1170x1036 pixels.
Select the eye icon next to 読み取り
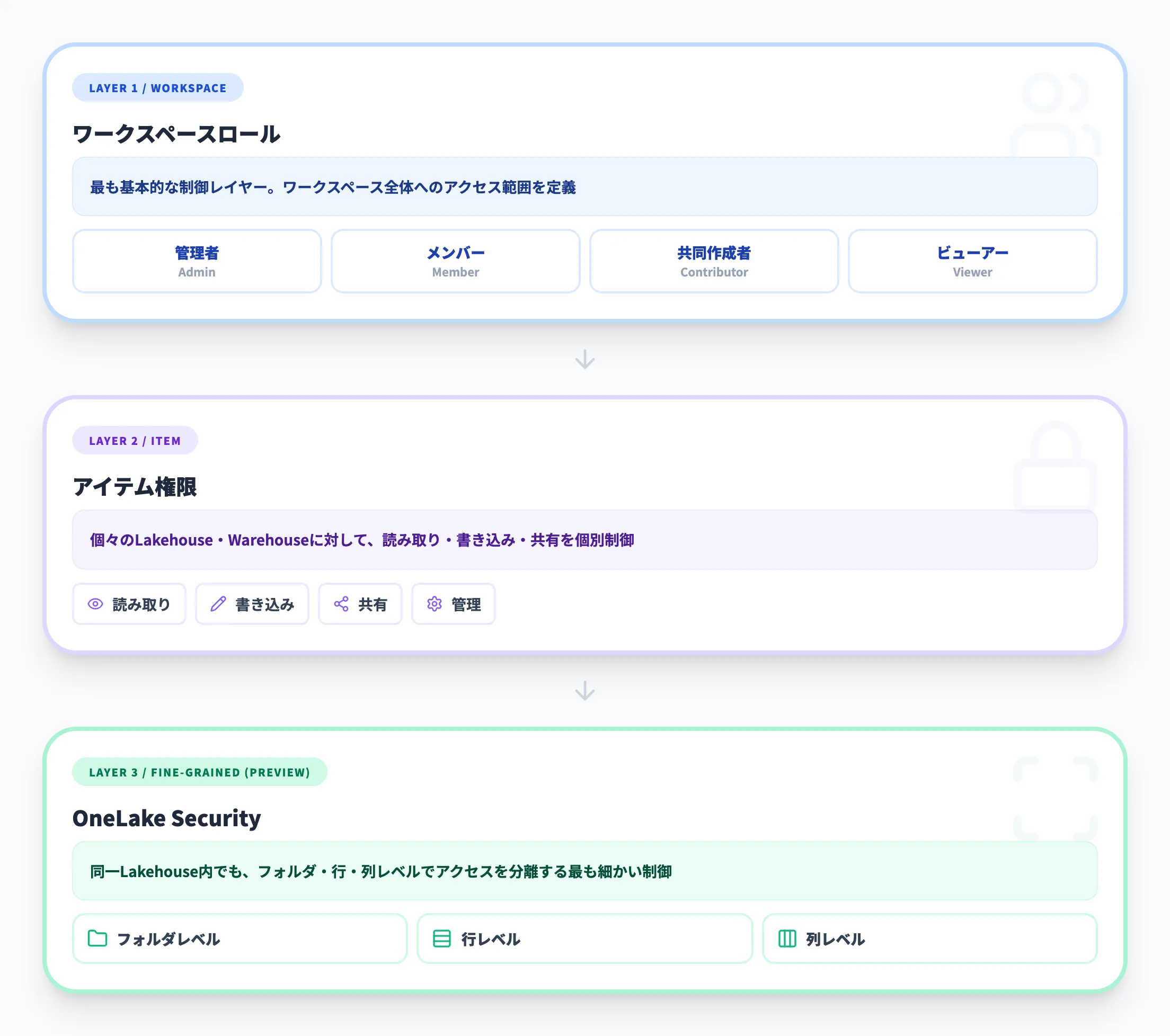click(x=95, y=604)
